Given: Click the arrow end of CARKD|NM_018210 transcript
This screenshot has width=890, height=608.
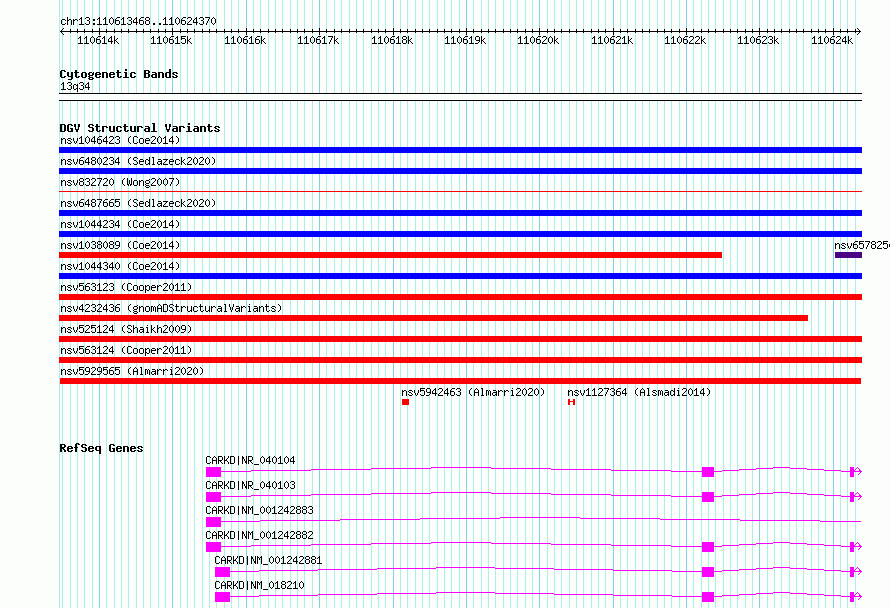Looking at the screenshot, I should tap(858, 597).
